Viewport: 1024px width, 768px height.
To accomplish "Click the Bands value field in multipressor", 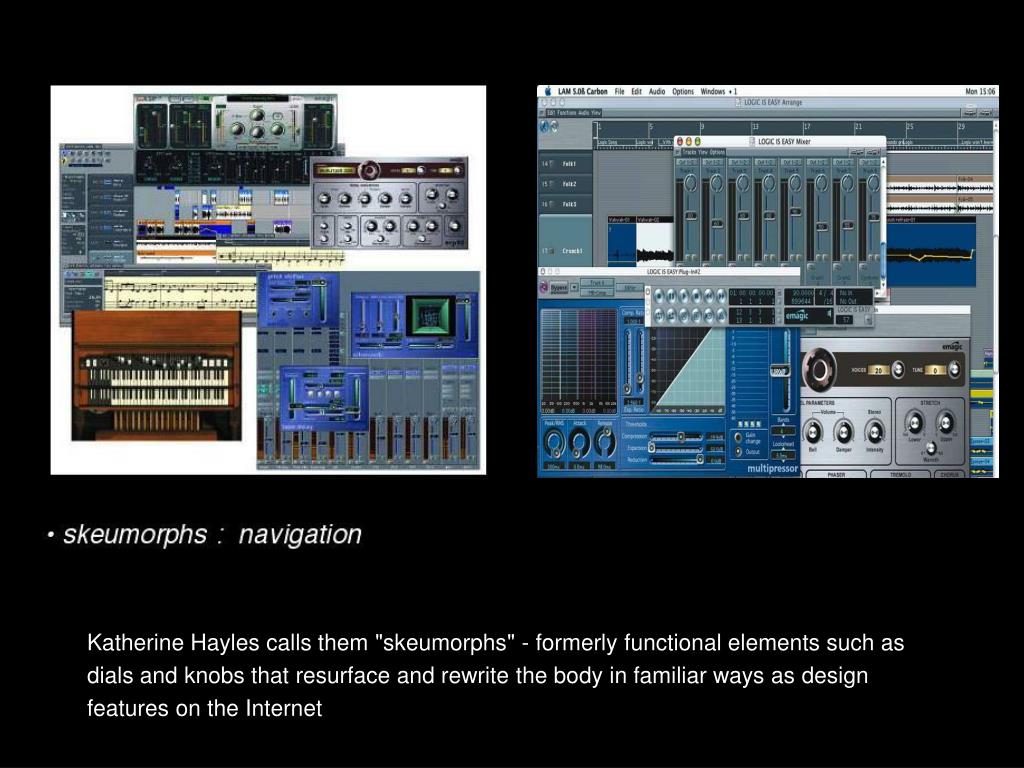I will 782,432.
